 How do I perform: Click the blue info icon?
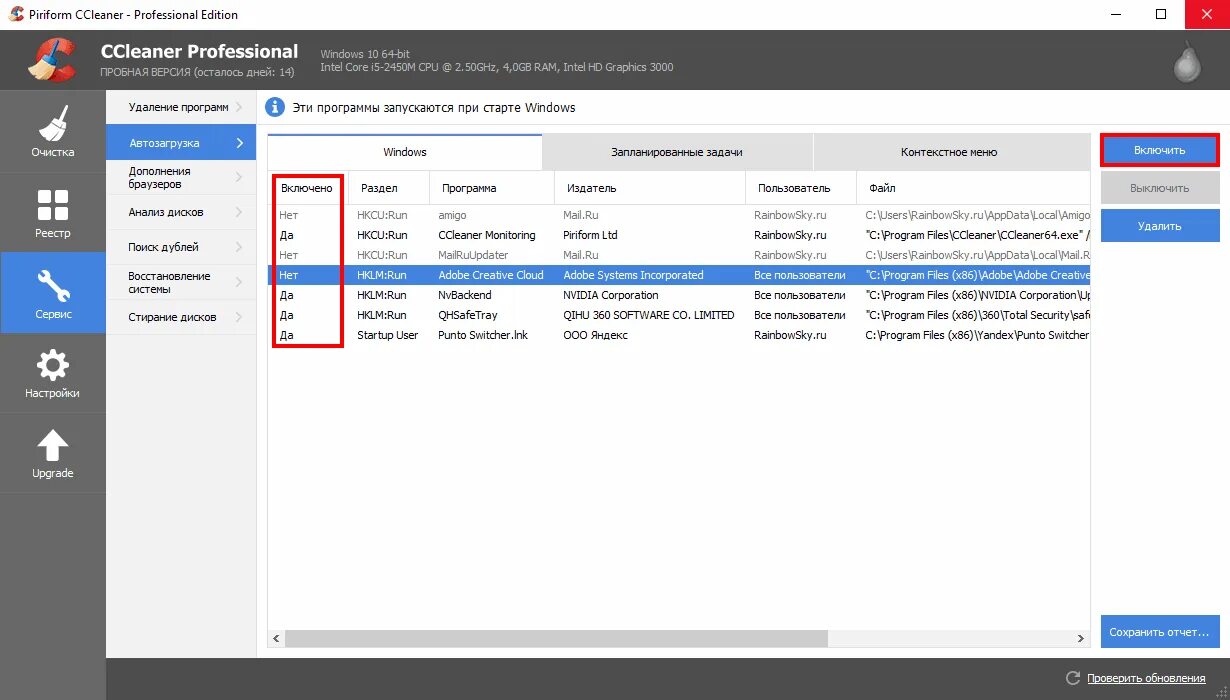click(x=275, y=107)
